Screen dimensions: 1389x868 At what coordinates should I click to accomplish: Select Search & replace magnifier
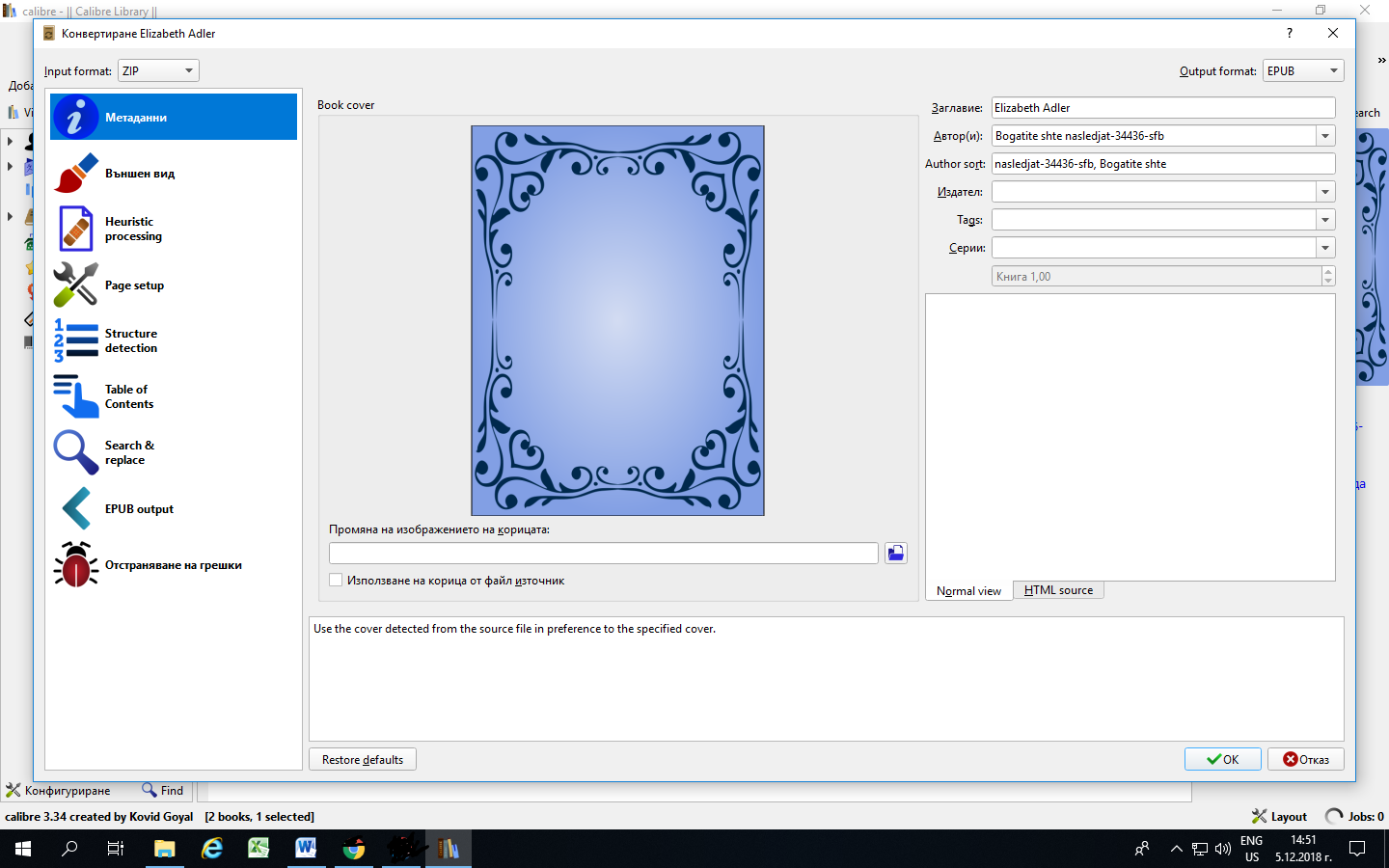(76, 452)
